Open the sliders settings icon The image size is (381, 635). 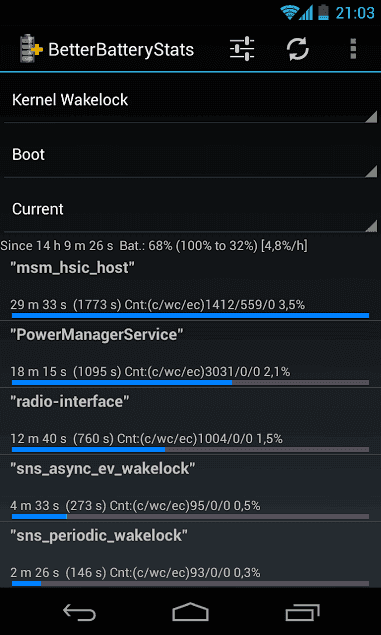pos(242,49)
